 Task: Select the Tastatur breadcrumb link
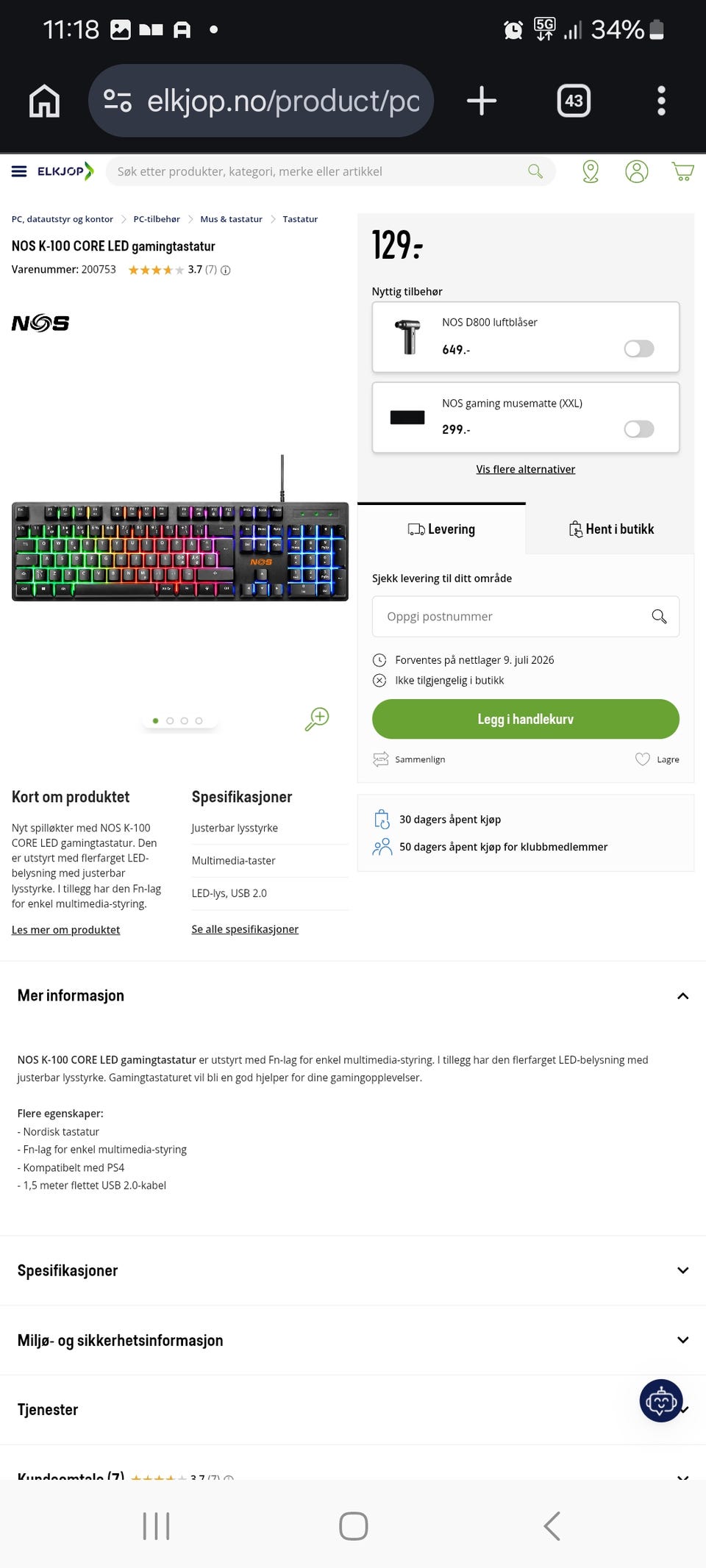(x=300, y=218)
